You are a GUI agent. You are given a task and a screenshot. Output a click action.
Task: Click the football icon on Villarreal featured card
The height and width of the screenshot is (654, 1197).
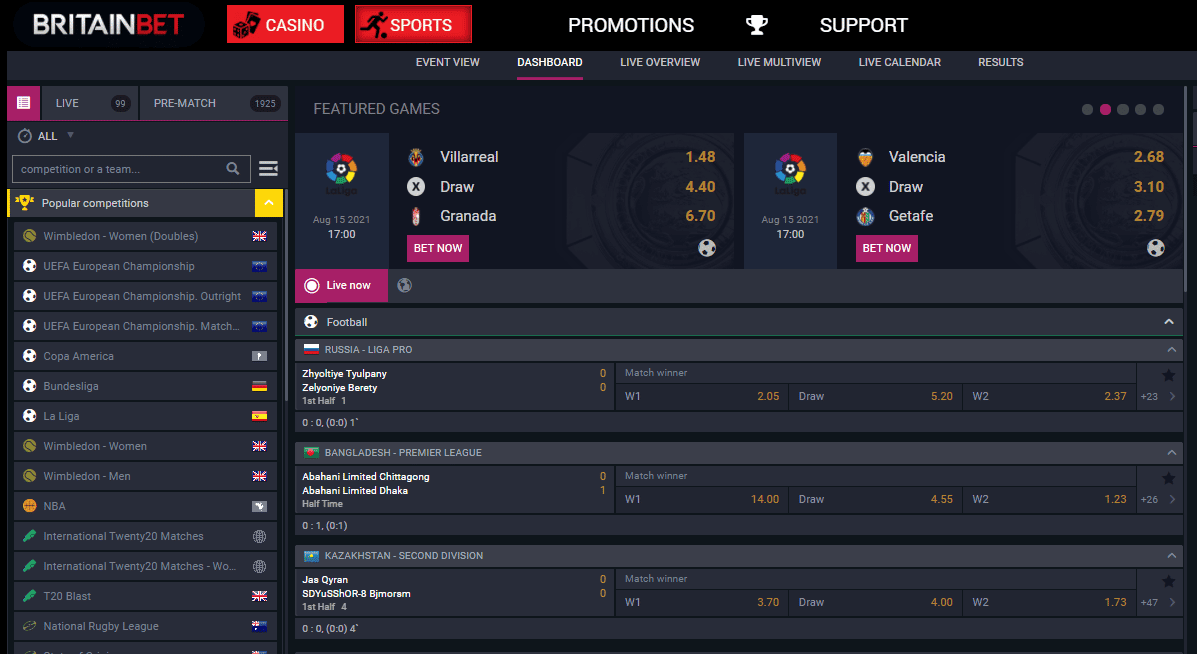pyautogui.click(x=707, y=248)
